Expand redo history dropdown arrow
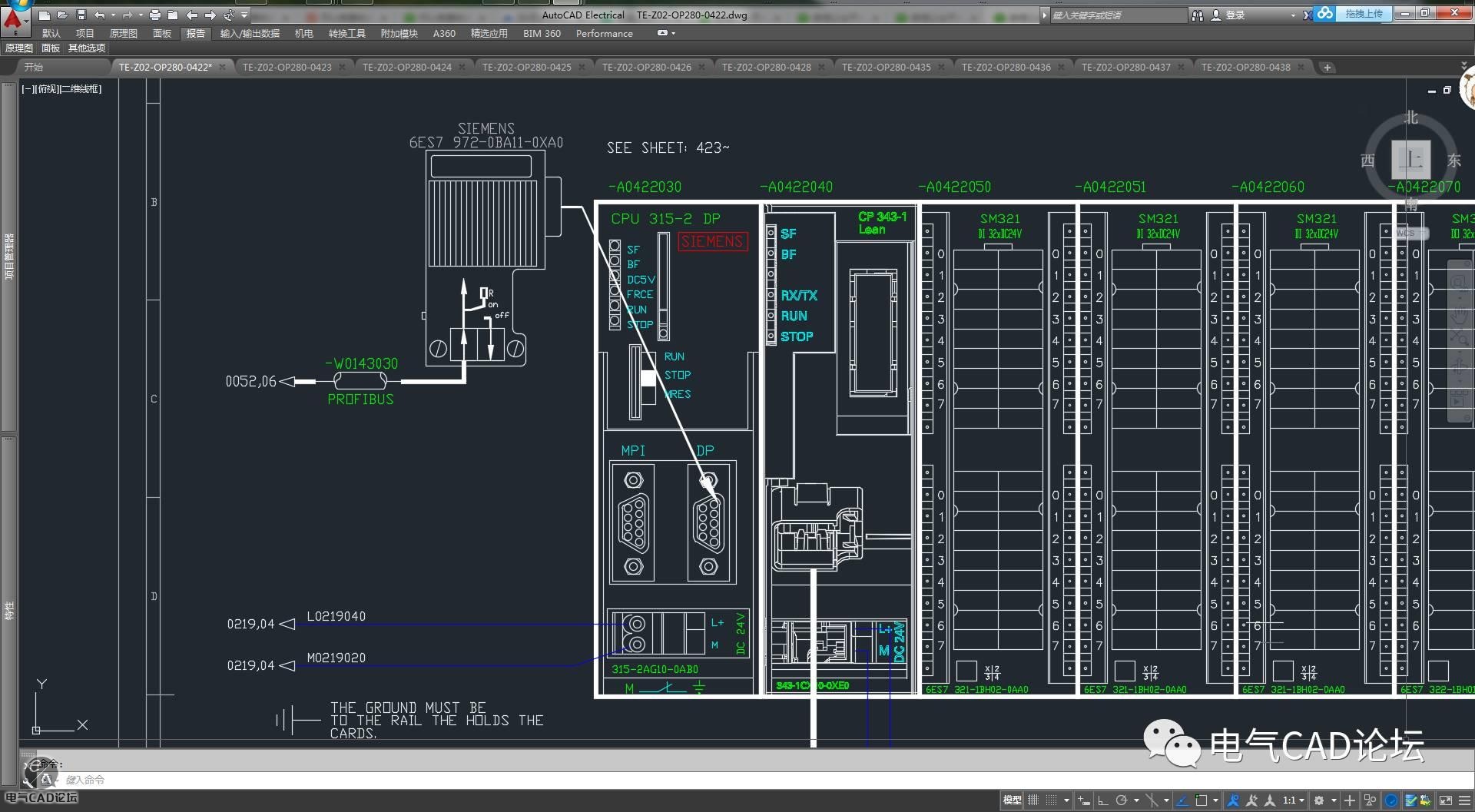This screenshot has width=1475, height=812. click(141, 15)
